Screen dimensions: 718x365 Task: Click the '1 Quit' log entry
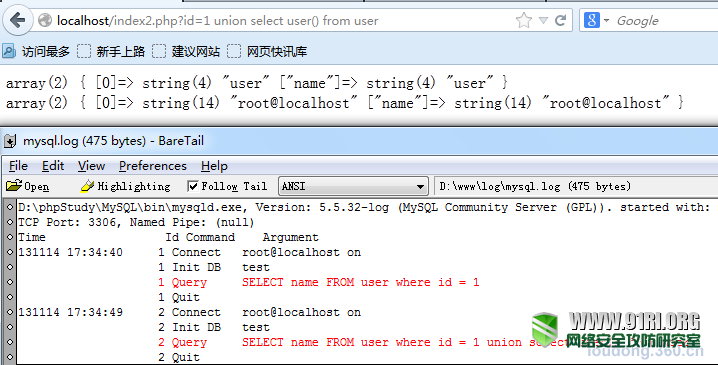tap(179, 297)
